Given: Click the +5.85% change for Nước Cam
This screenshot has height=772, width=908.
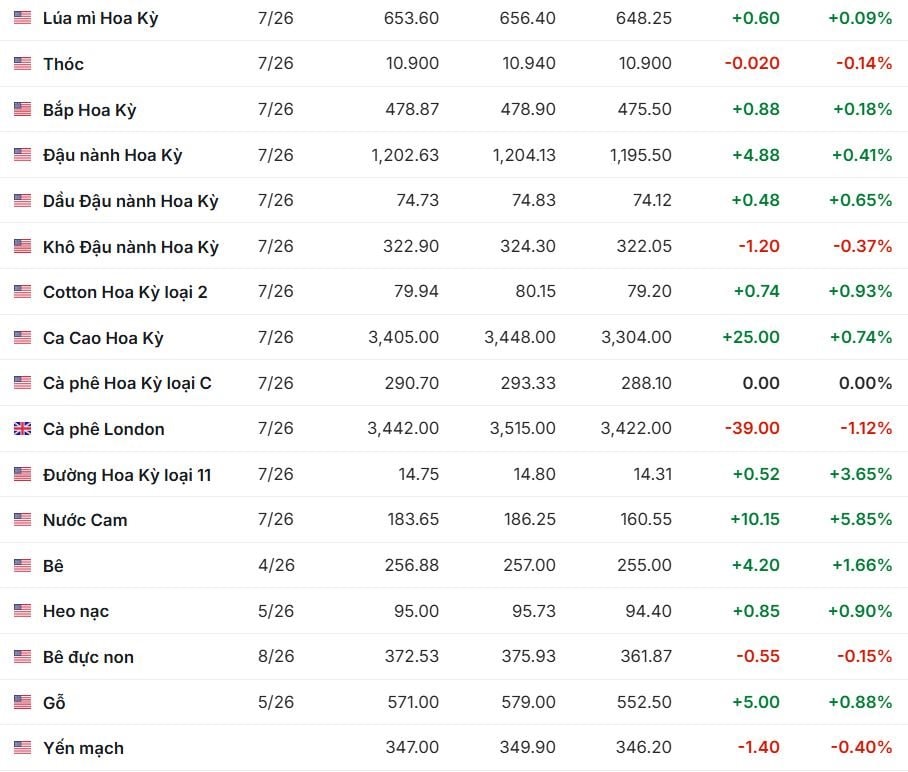Looking at the screenshot, I should [x=860, y=520].
